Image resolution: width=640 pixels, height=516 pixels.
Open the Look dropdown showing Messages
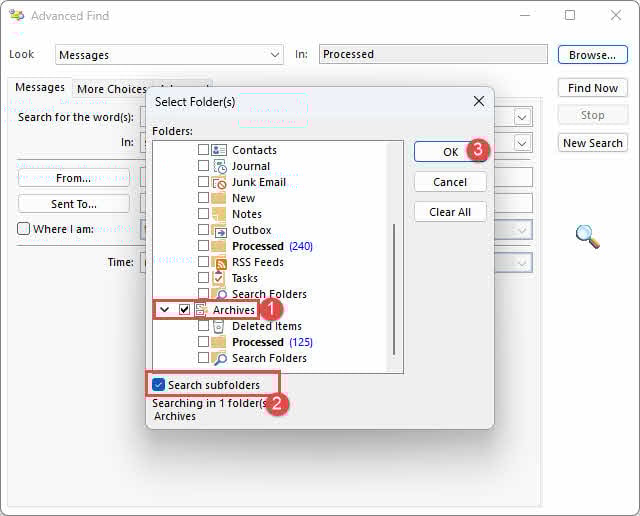(275, 55)
